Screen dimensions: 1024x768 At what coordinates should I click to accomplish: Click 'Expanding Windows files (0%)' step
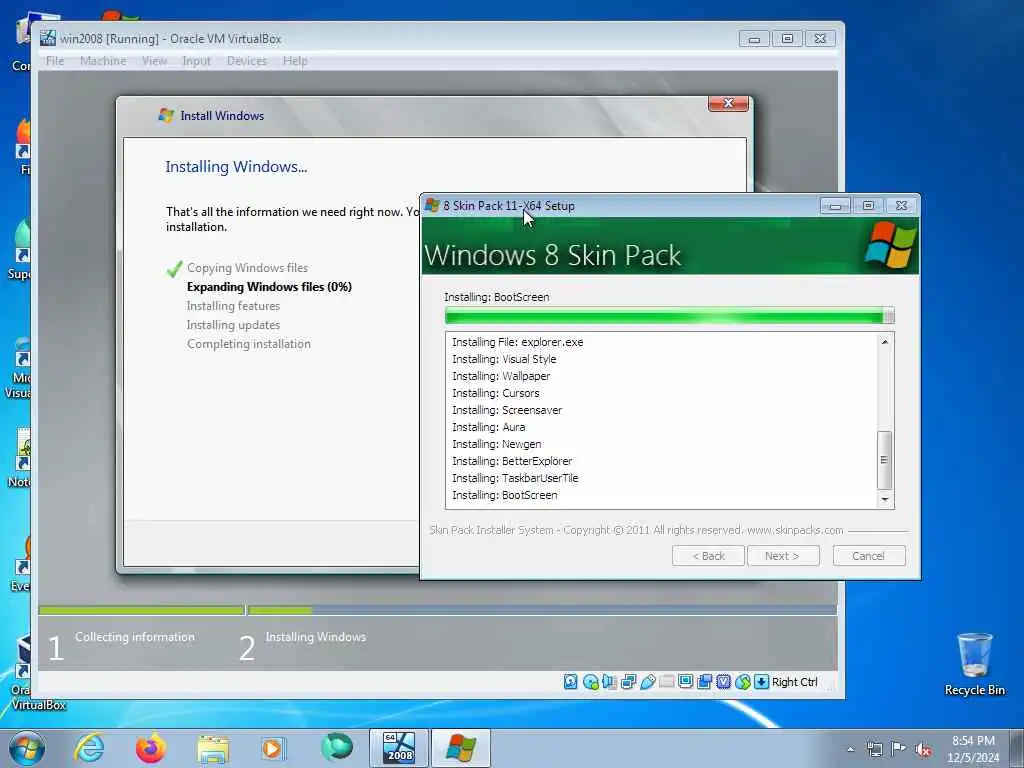pyautogui.click(x=269, y=287)
